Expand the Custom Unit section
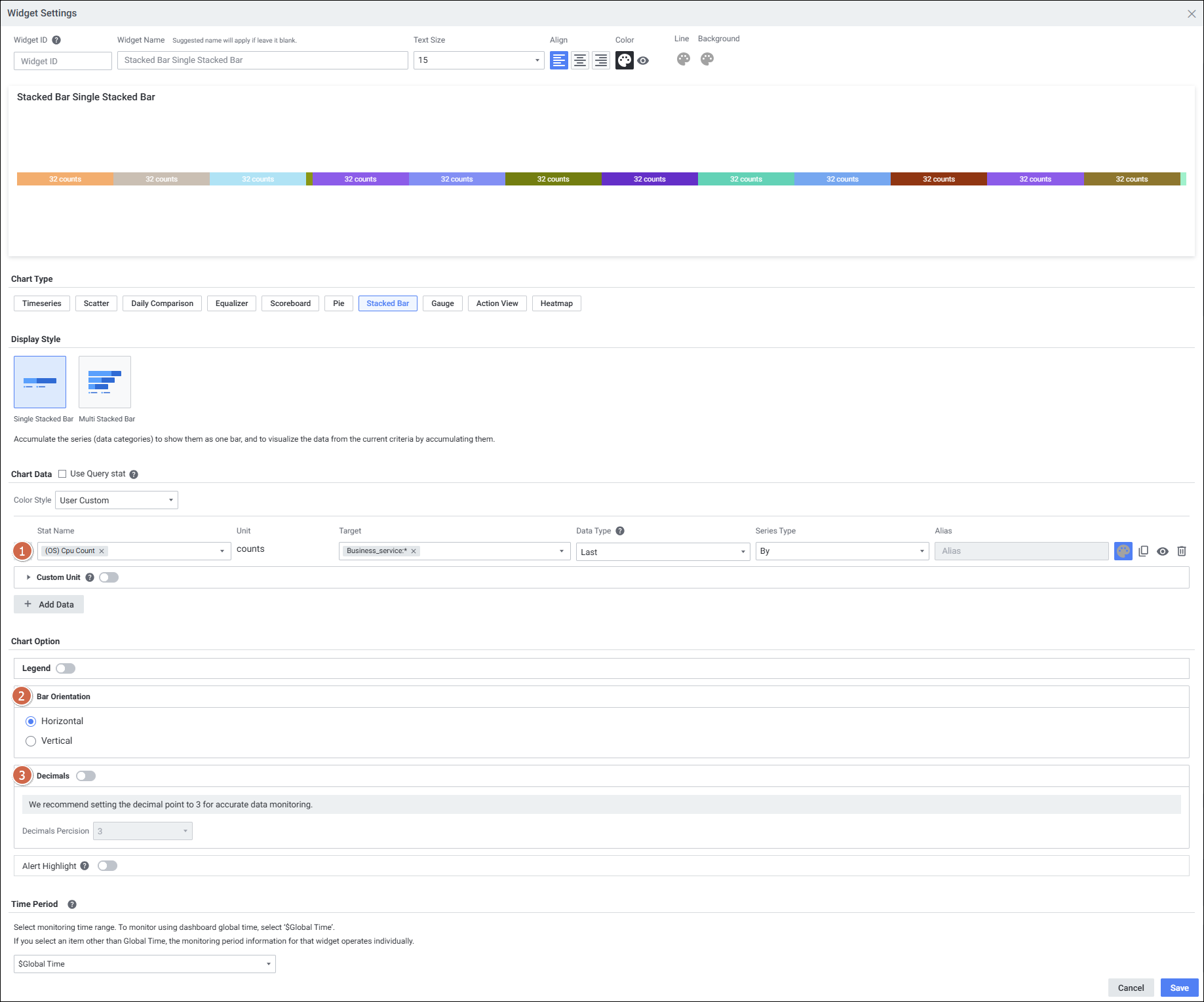1204x1002 pixels. tap(28, 577)
